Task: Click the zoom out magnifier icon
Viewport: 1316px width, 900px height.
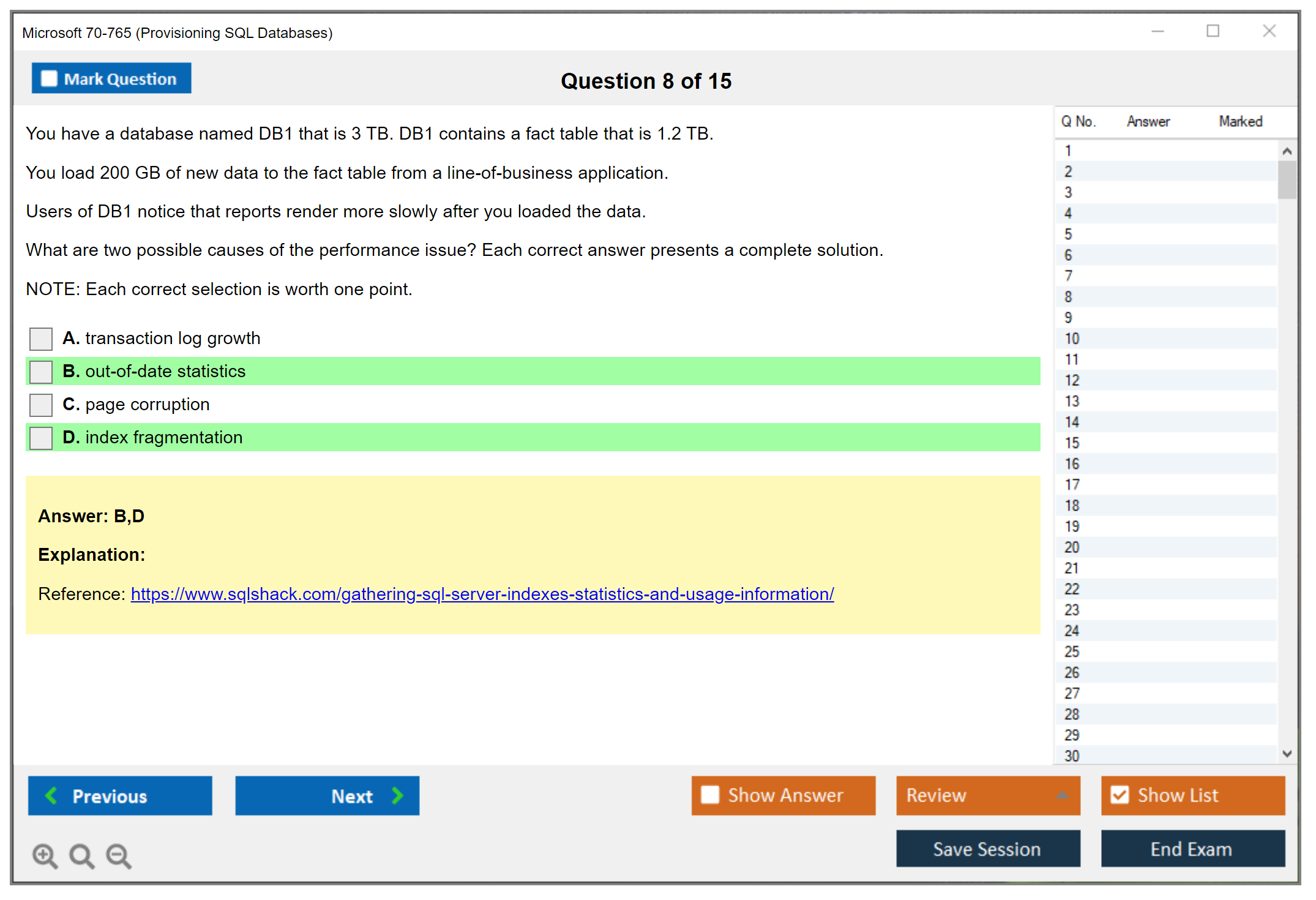Action: coord(118,855)
